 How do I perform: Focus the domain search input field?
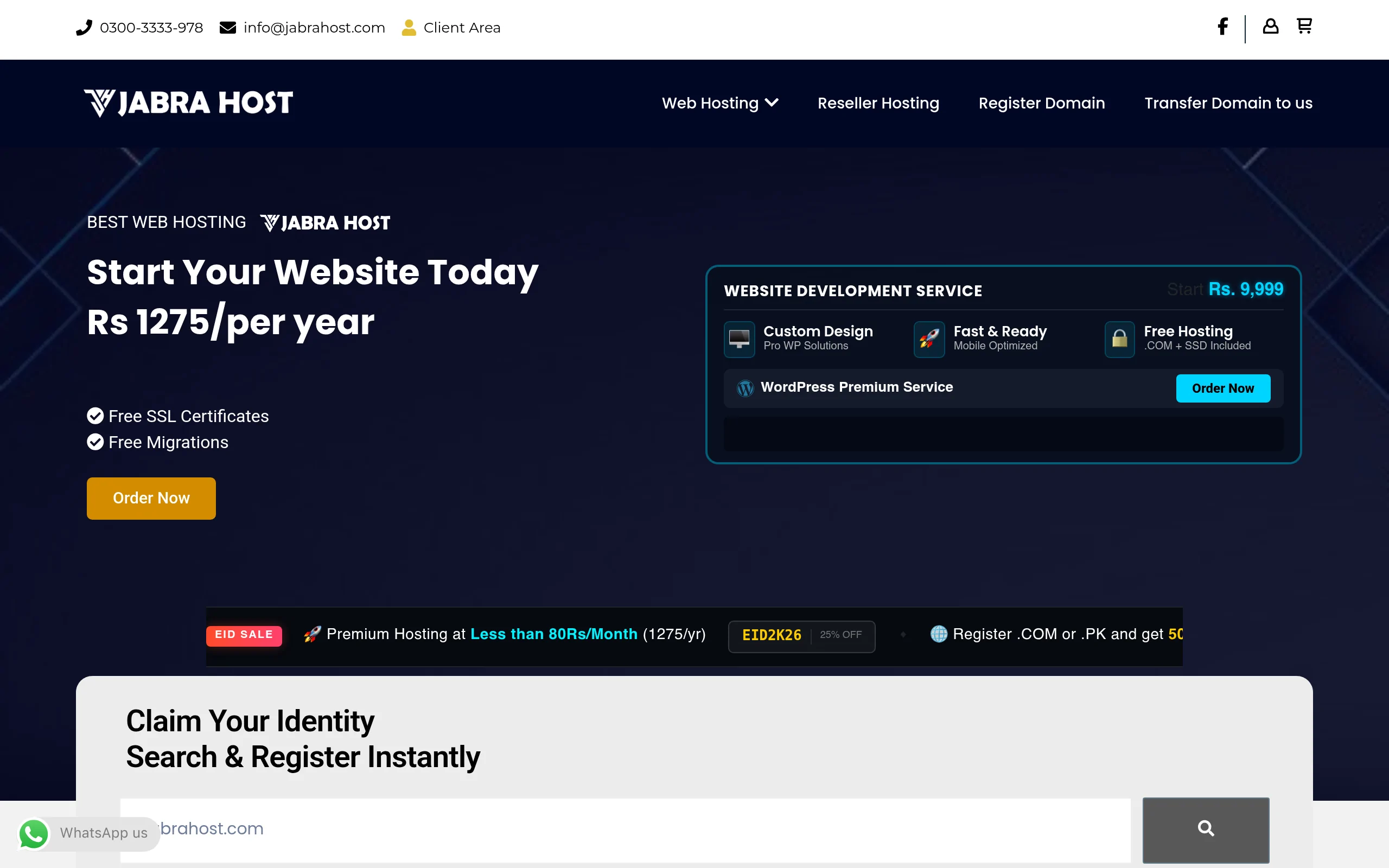coord(625,829)
